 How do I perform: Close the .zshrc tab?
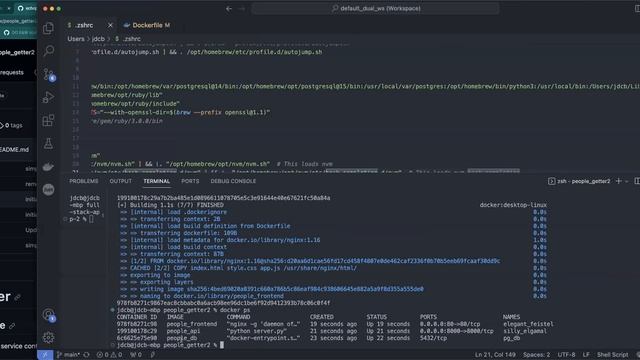click(x=110, y=25)
